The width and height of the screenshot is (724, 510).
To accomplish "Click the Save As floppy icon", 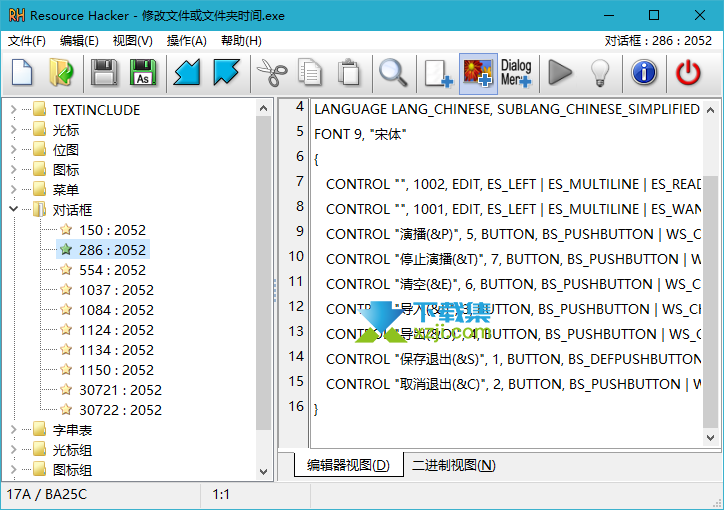I will tap(143, 73).
